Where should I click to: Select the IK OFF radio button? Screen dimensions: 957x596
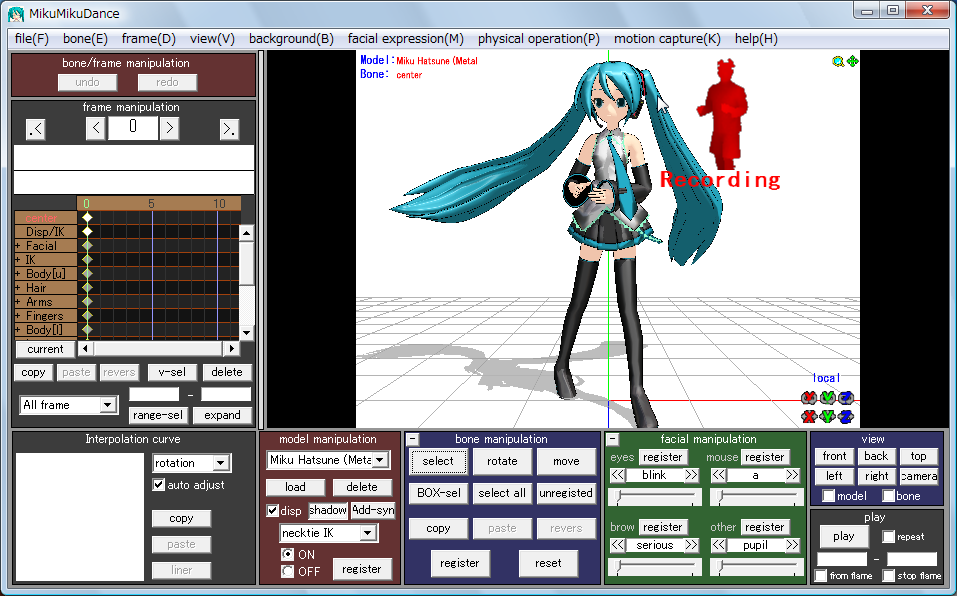[x=287, y=572]
